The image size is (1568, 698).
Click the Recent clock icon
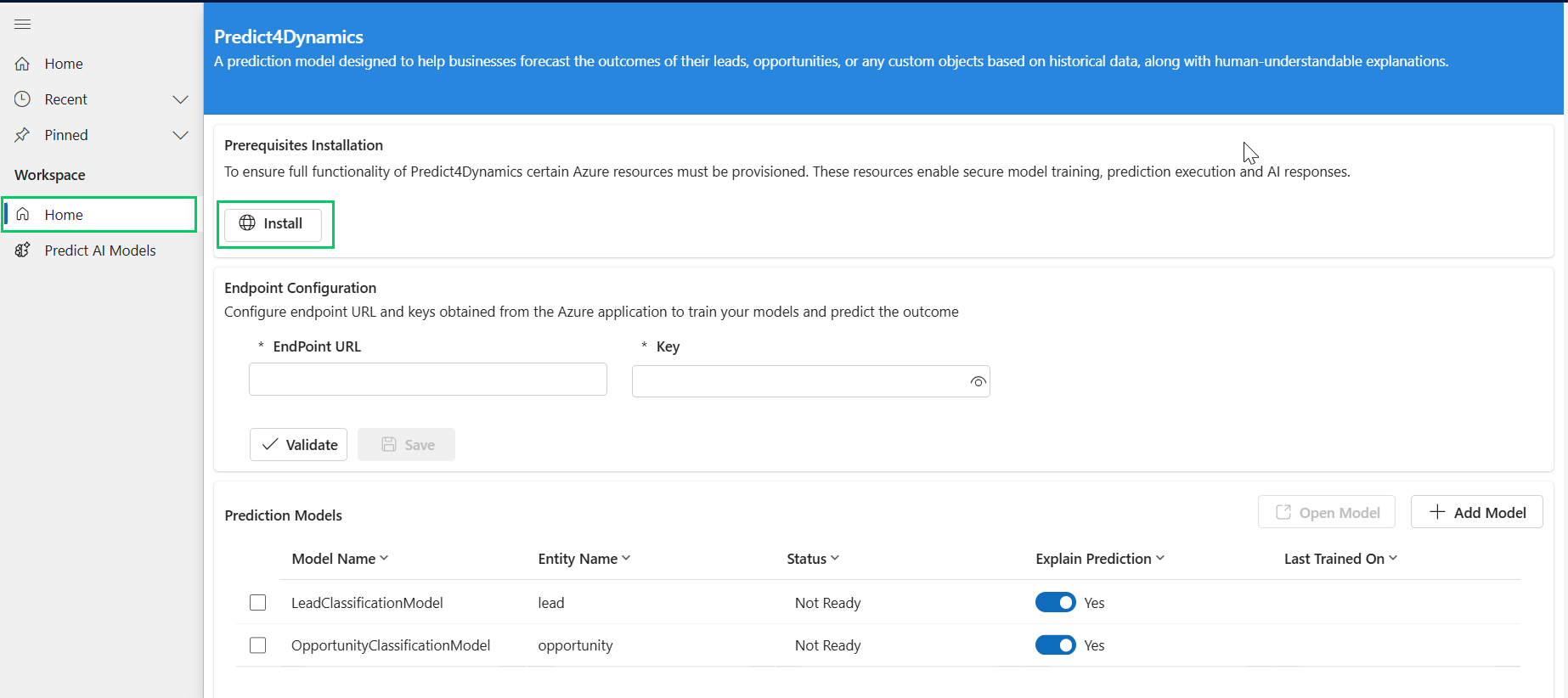(x=23, y=99)
